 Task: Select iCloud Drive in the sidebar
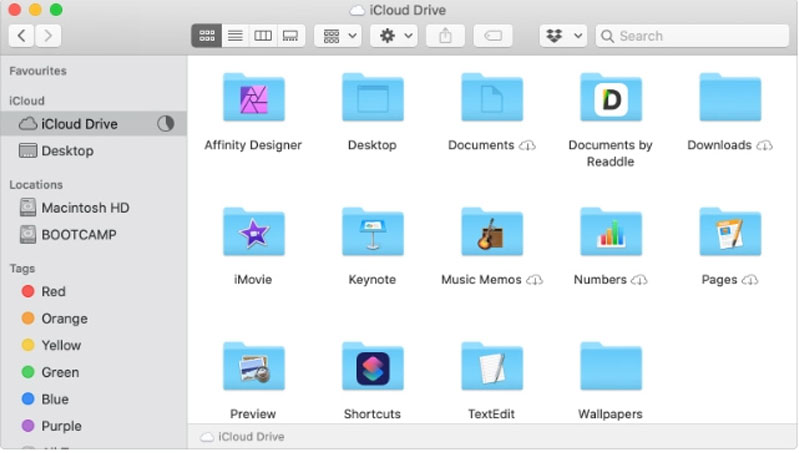tap(94, 124)
